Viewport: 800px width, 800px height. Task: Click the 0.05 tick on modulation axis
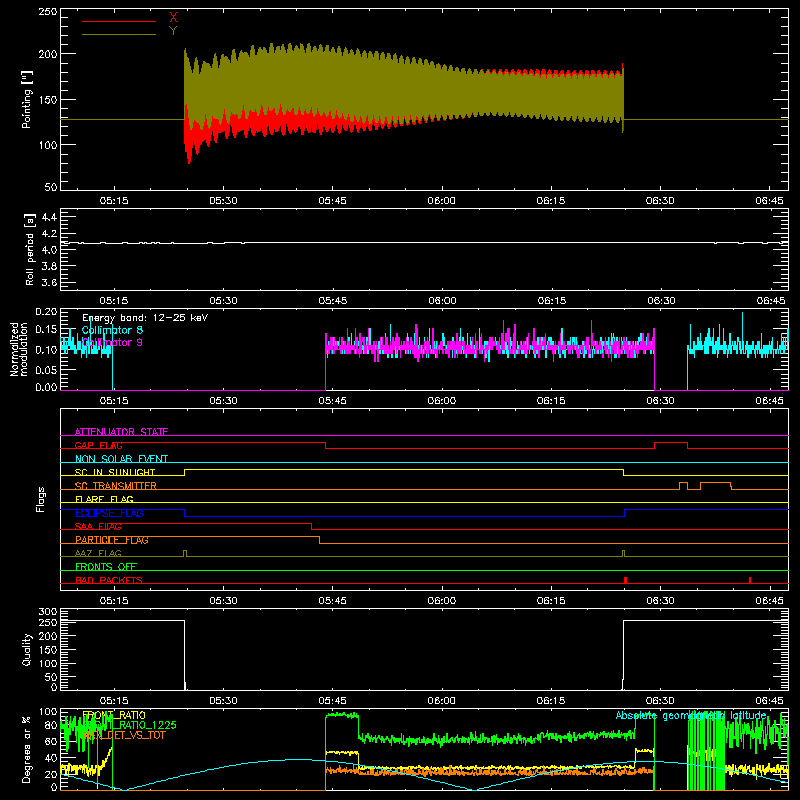[46, 369]
